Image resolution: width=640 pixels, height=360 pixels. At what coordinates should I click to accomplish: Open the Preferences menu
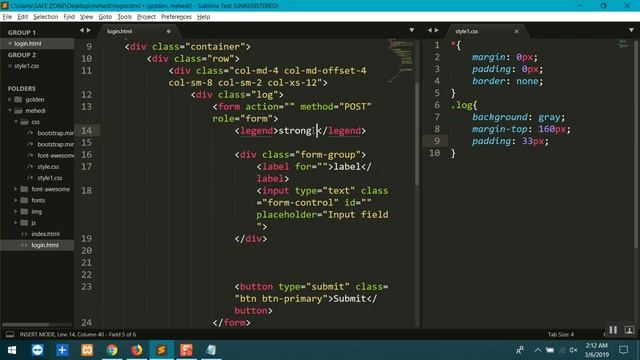point(176,17)
